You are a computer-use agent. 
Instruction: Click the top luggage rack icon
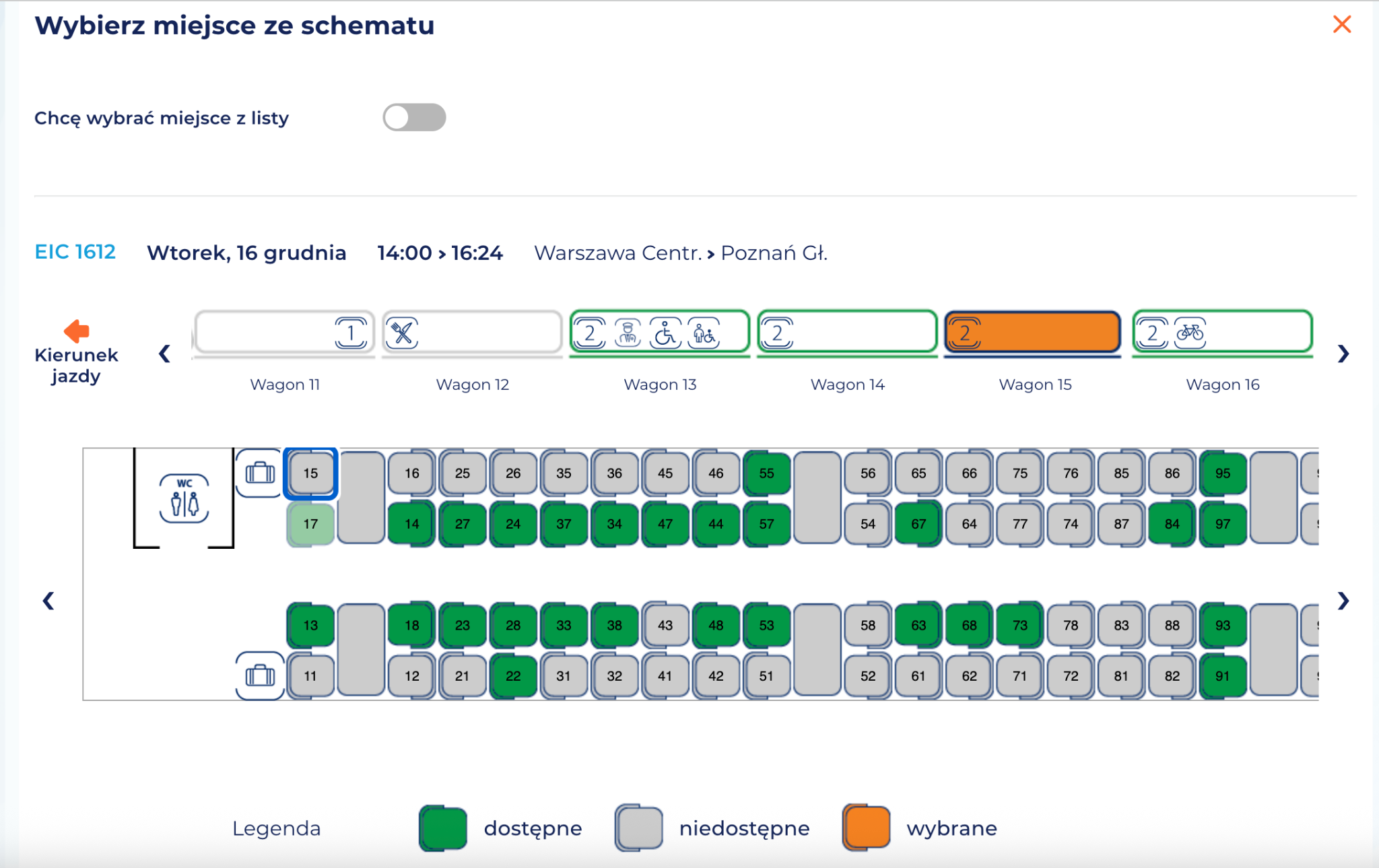[260, 473]
